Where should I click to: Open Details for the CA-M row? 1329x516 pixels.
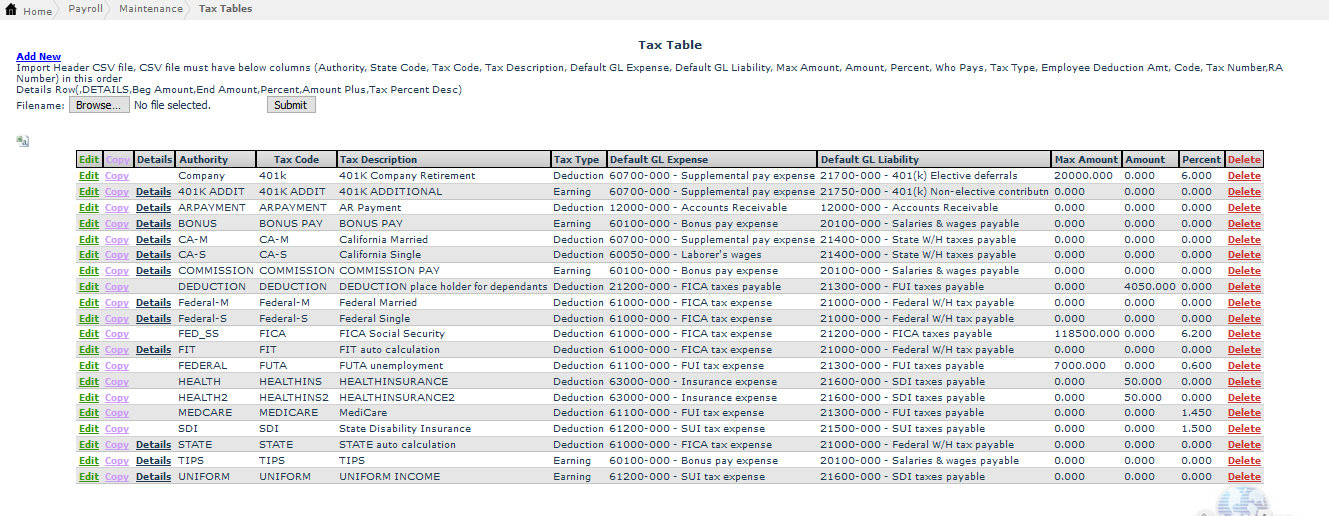coord(153,240)
